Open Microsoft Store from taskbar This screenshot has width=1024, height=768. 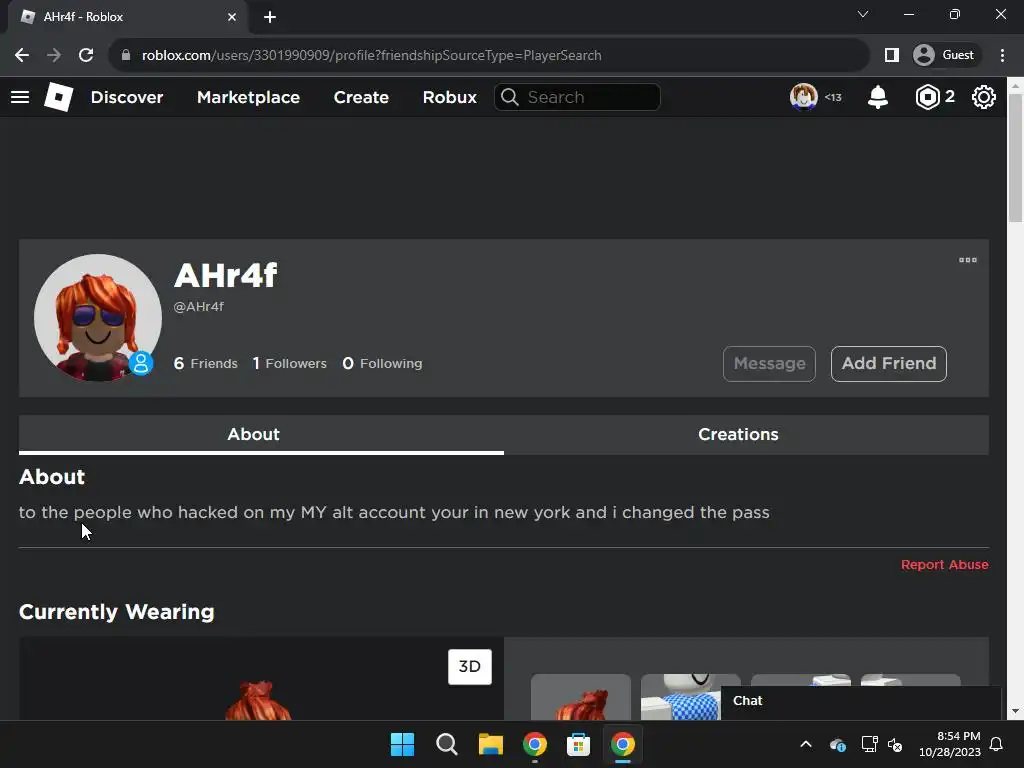[579, 744]
